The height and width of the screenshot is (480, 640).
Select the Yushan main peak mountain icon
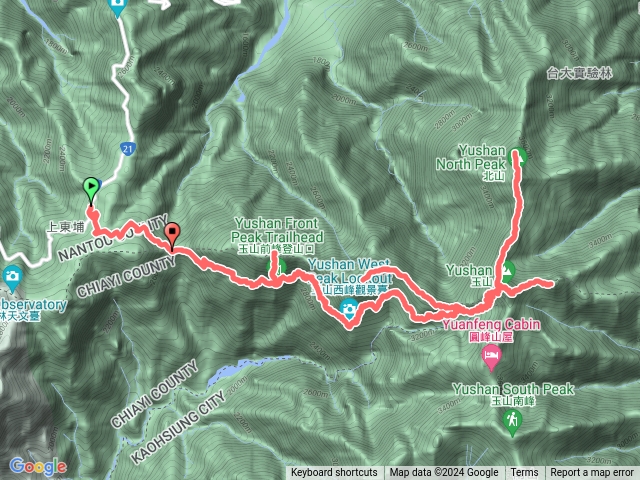506,273
